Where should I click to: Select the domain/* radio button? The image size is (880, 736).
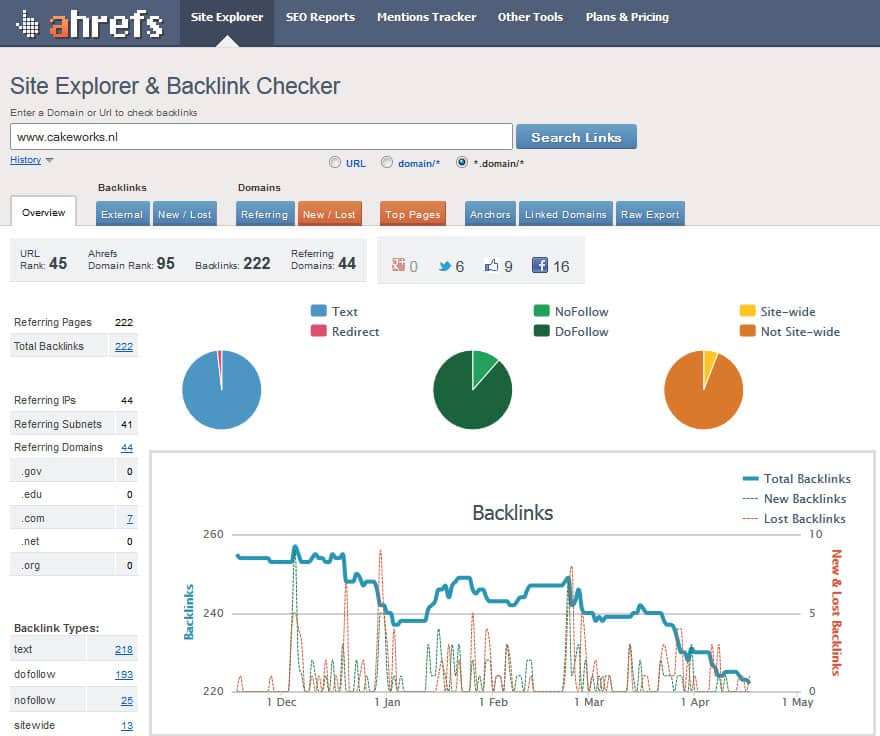point(385,162)
